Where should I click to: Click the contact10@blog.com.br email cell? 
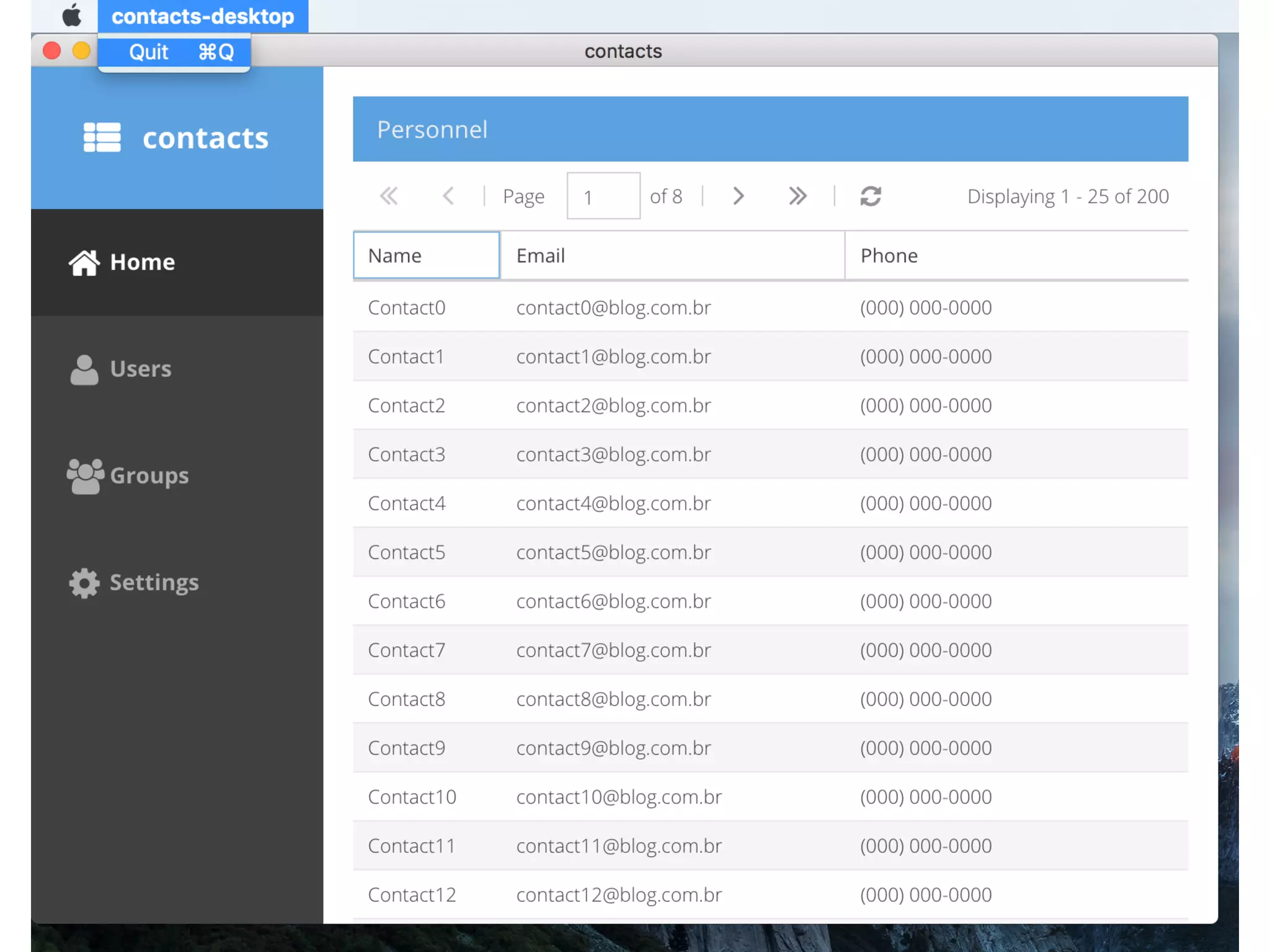pyautogui.click(x=619, y=796)
